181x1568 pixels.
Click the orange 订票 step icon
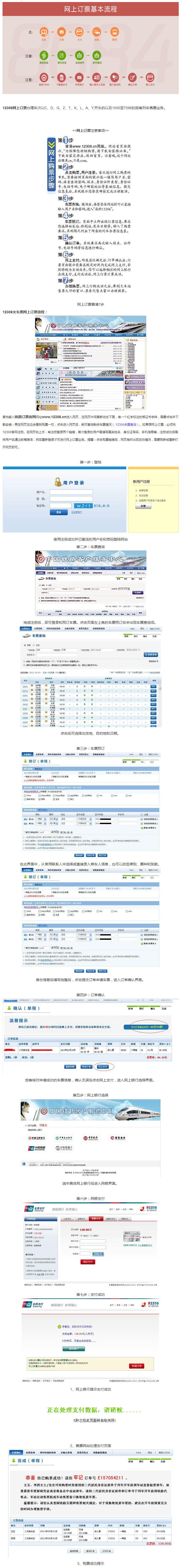pos(62,32)
